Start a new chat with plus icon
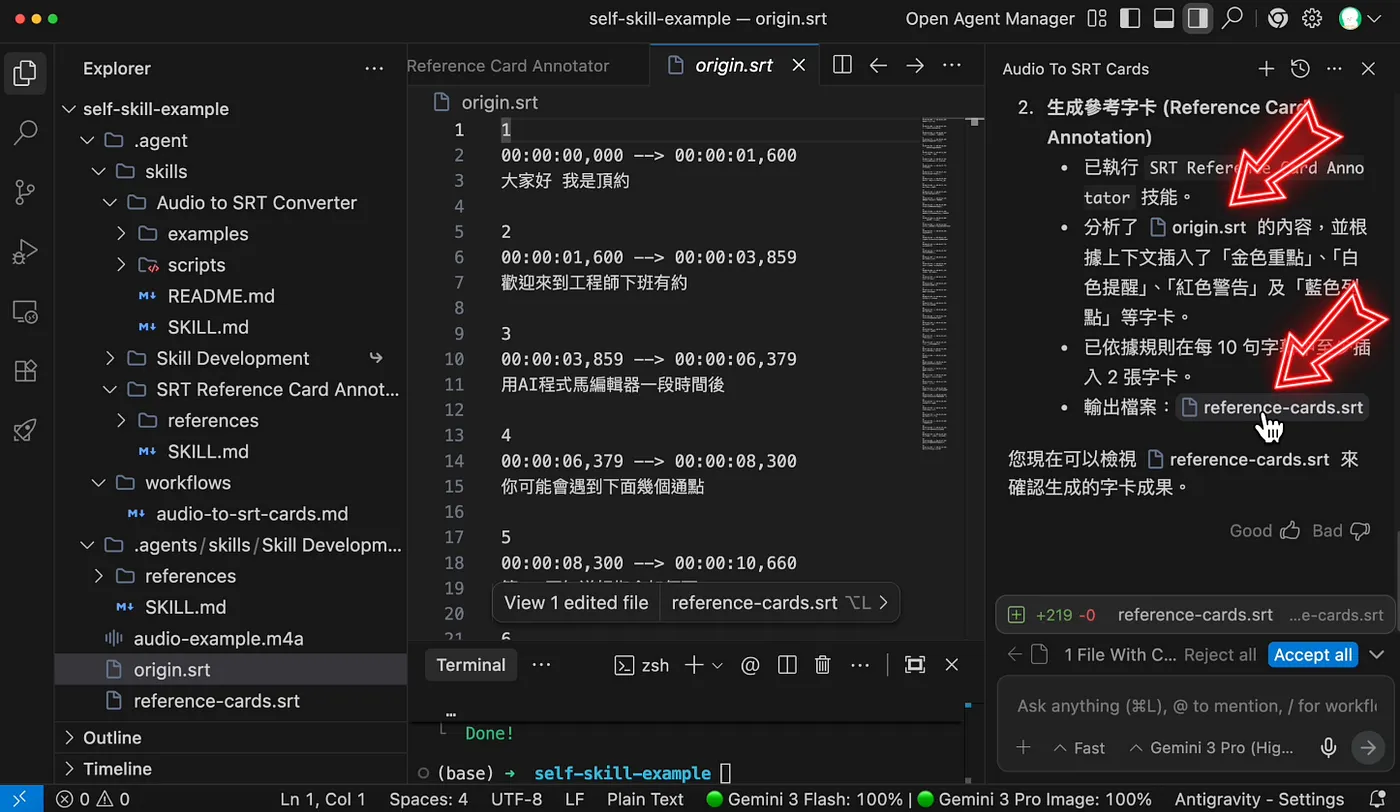1400x812 pixels. pos(1266,69)
